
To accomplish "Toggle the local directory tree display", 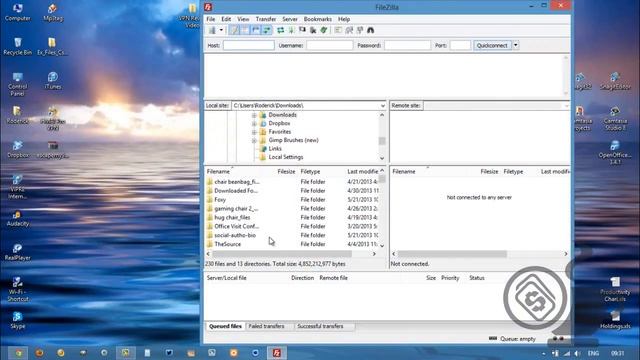I will point(244,30).
